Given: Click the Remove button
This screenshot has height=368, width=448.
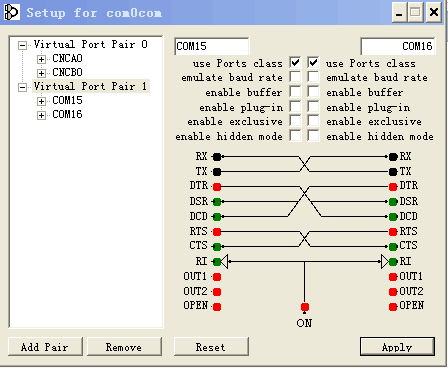Looking at the screenshot, I should (124, 347).
